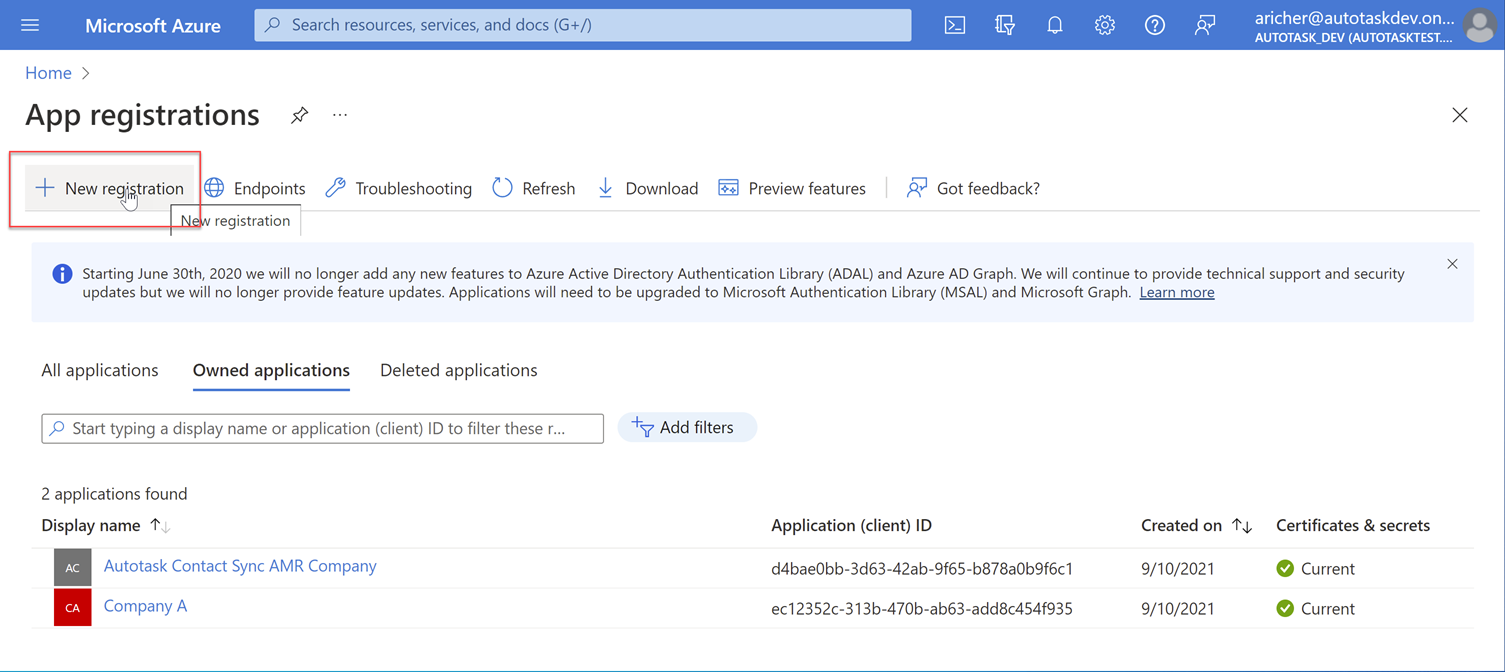Click Add filters button
The image size is (1505, 672).
687,428
